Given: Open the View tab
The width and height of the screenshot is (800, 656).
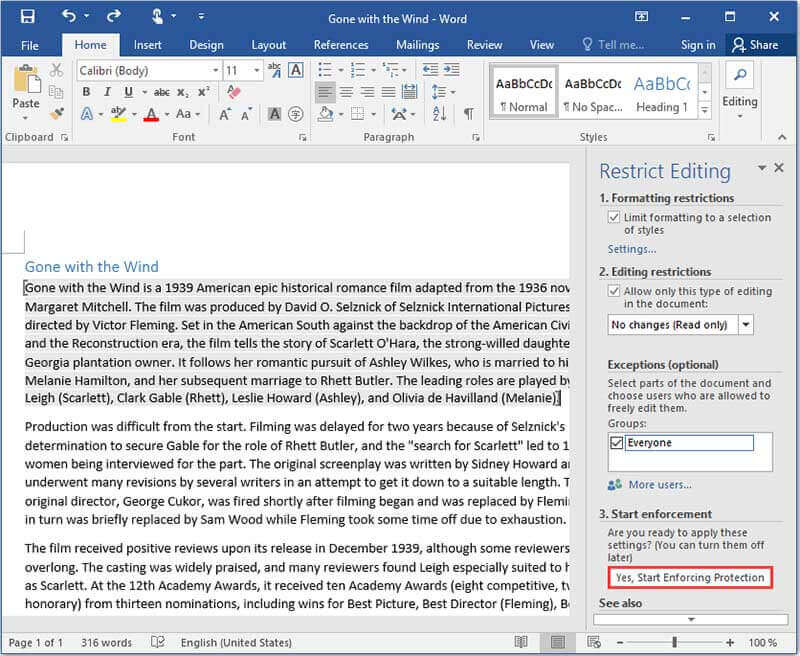Looking at the screenshot, I should point(541,45).
